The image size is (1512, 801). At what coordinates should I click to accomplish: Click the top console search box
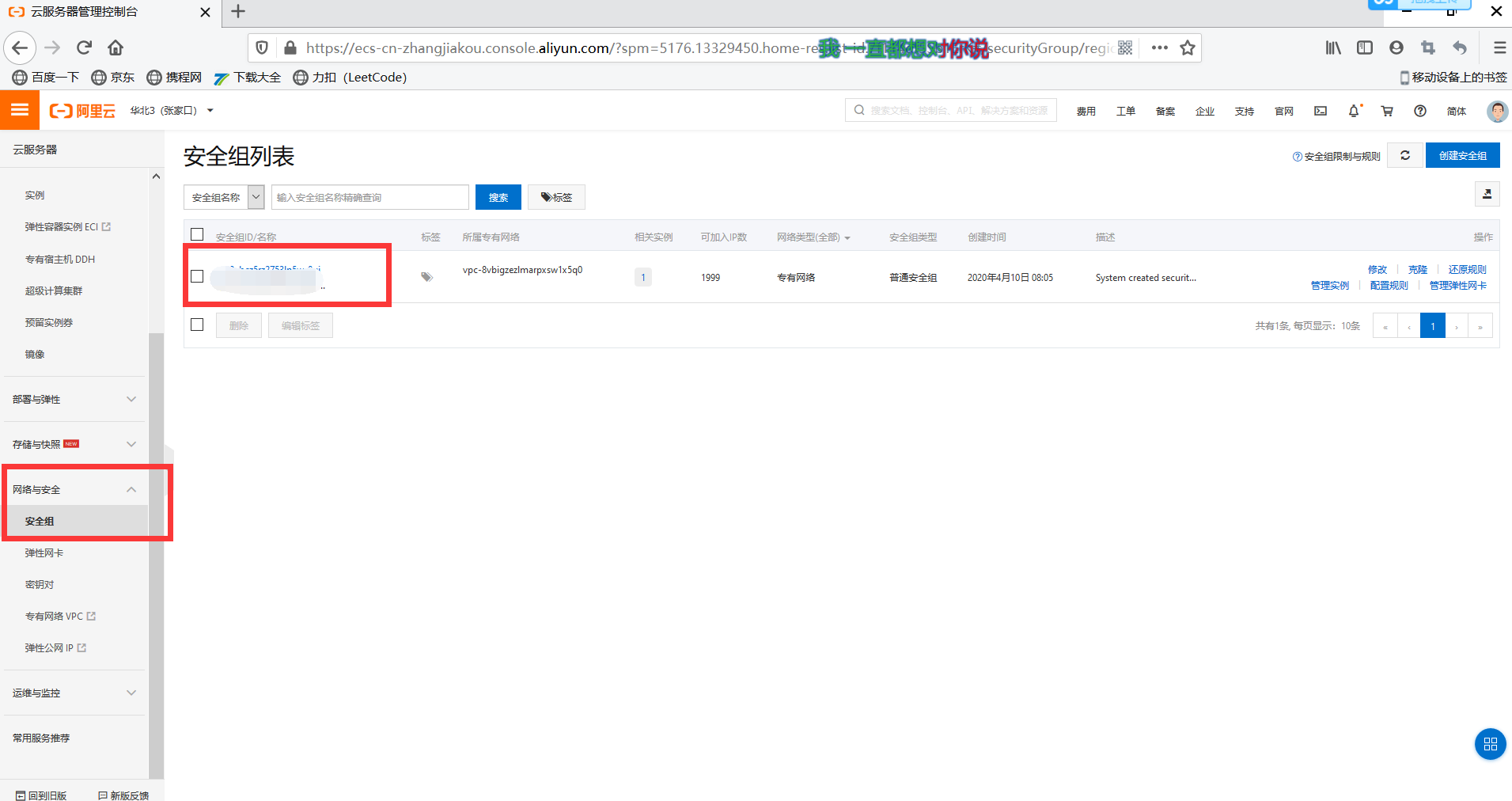click(x=951, y=110)
